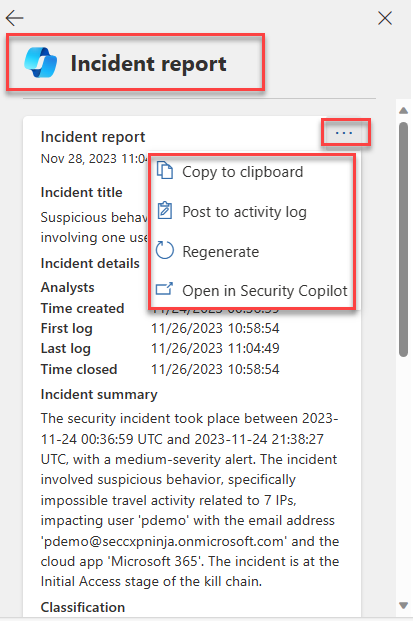Viewport: 413px width, 621px height.
Task: Choose Post to activity log option
Action: coord(244,212)
